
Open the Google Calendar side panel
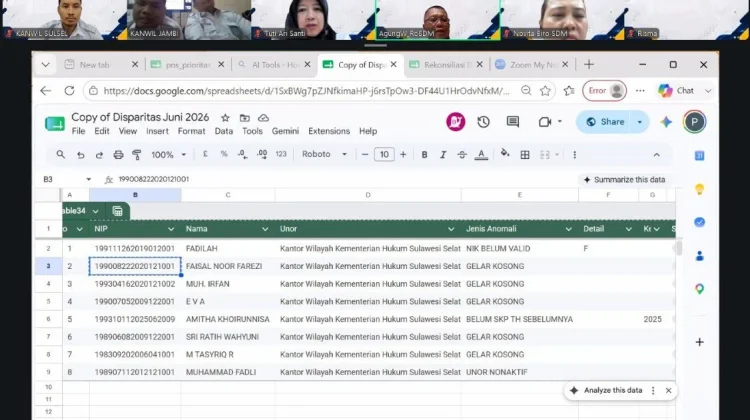[699, 155]
